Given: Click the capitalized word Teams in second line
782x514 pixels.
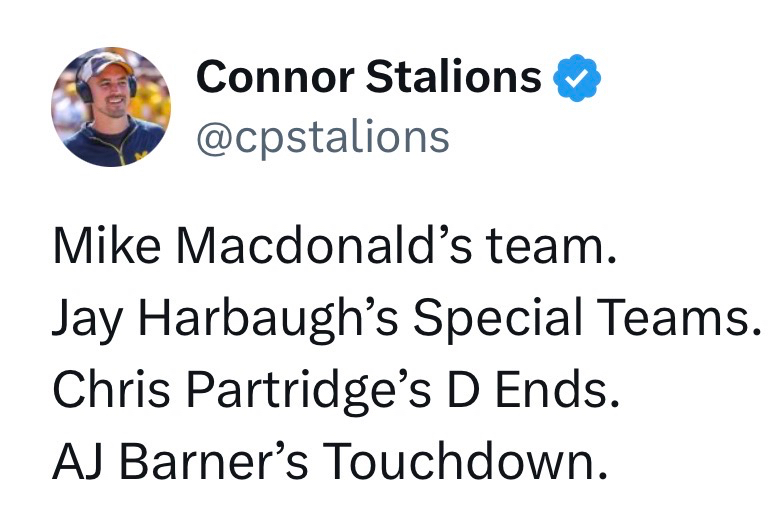Looking at the screenshot, I should [678, 319].
